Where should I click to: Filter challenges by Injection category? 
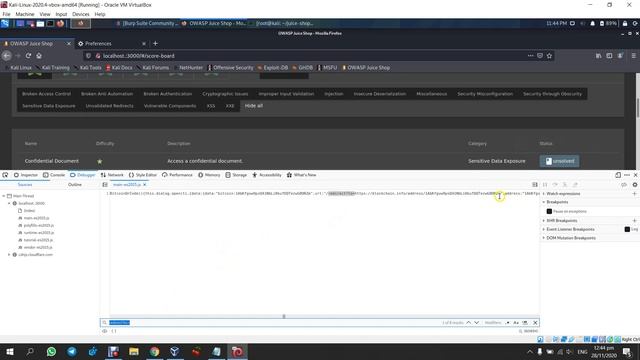[333, 94]
